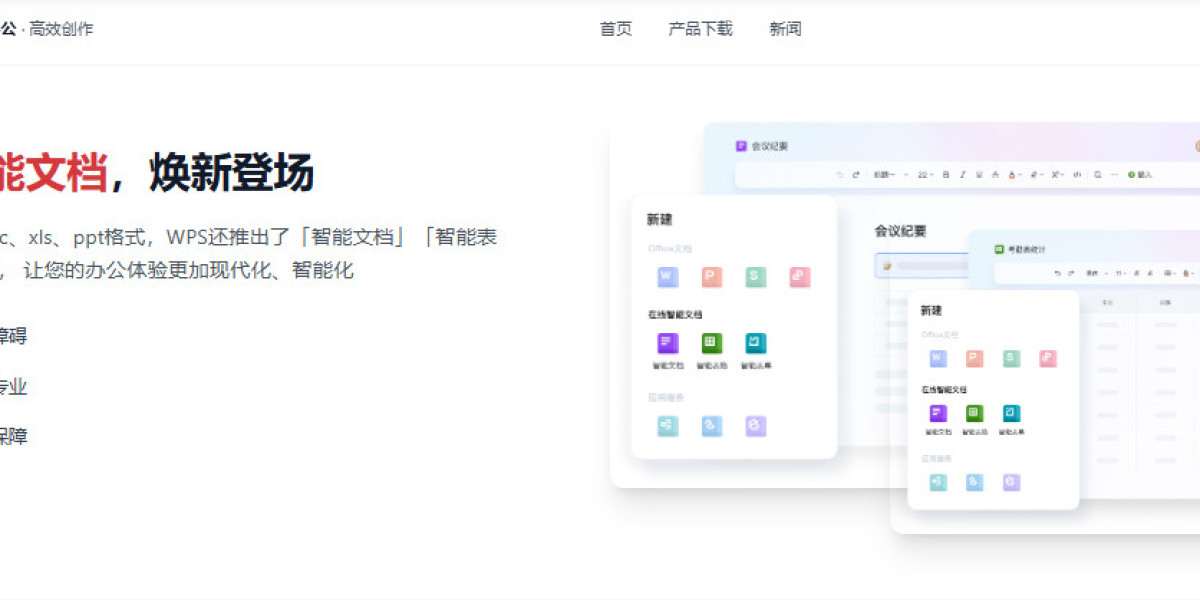Choose the green S spreadsheet icon in larger 新建 panel
The height and width of the screenshot is (600, 1200).
coord(756,277)
